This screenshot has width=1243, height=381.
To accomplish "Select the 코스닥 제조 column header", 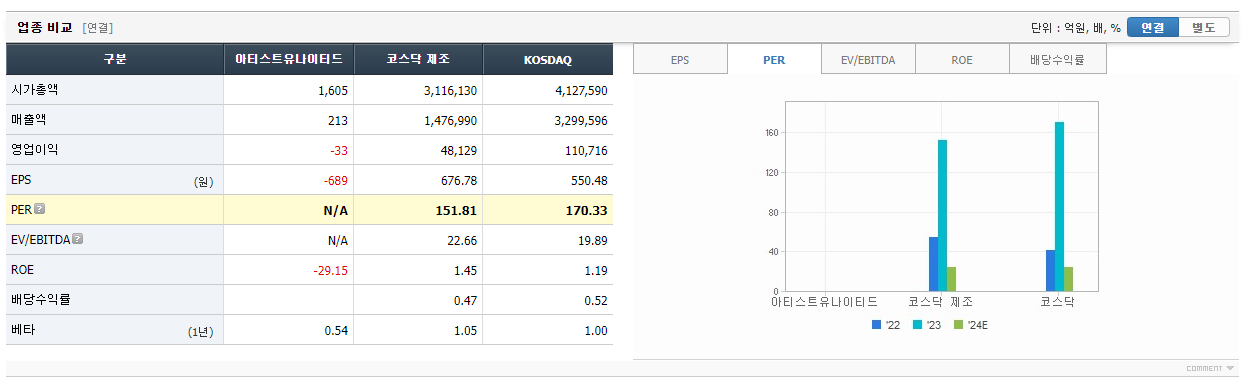I will pos(418,60).
